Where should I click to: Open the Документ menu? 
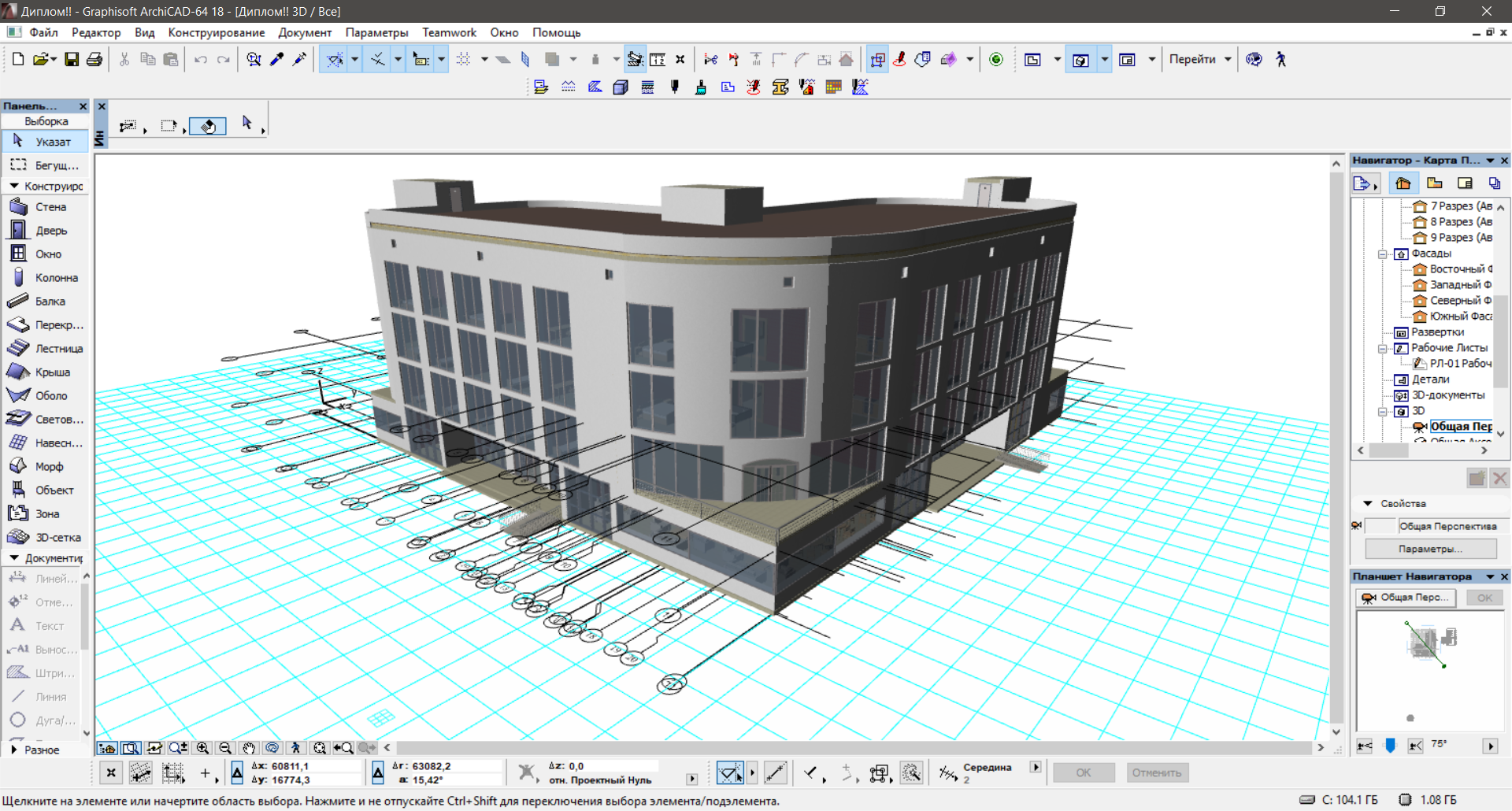coord(305,32)
